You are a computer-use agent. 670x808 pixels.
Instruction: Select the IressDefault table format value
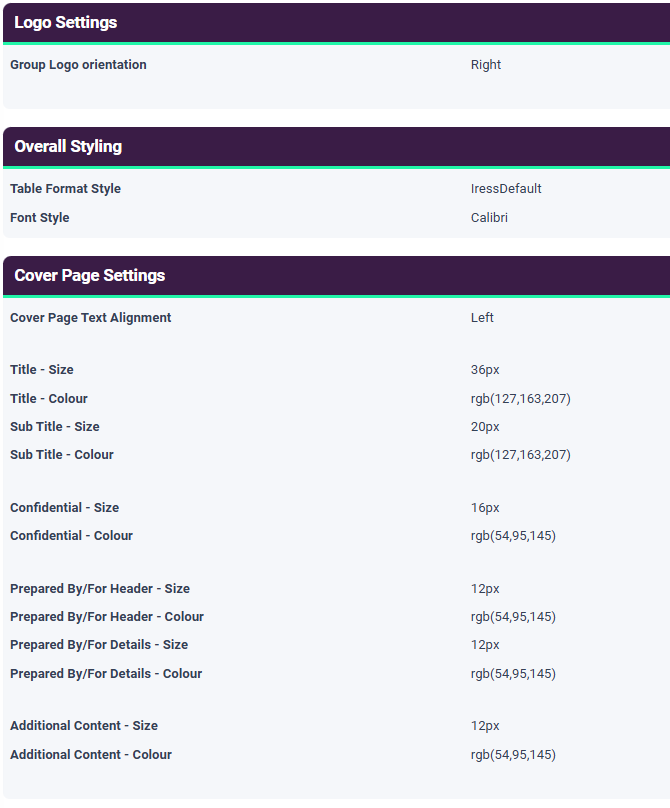(506, 189)
